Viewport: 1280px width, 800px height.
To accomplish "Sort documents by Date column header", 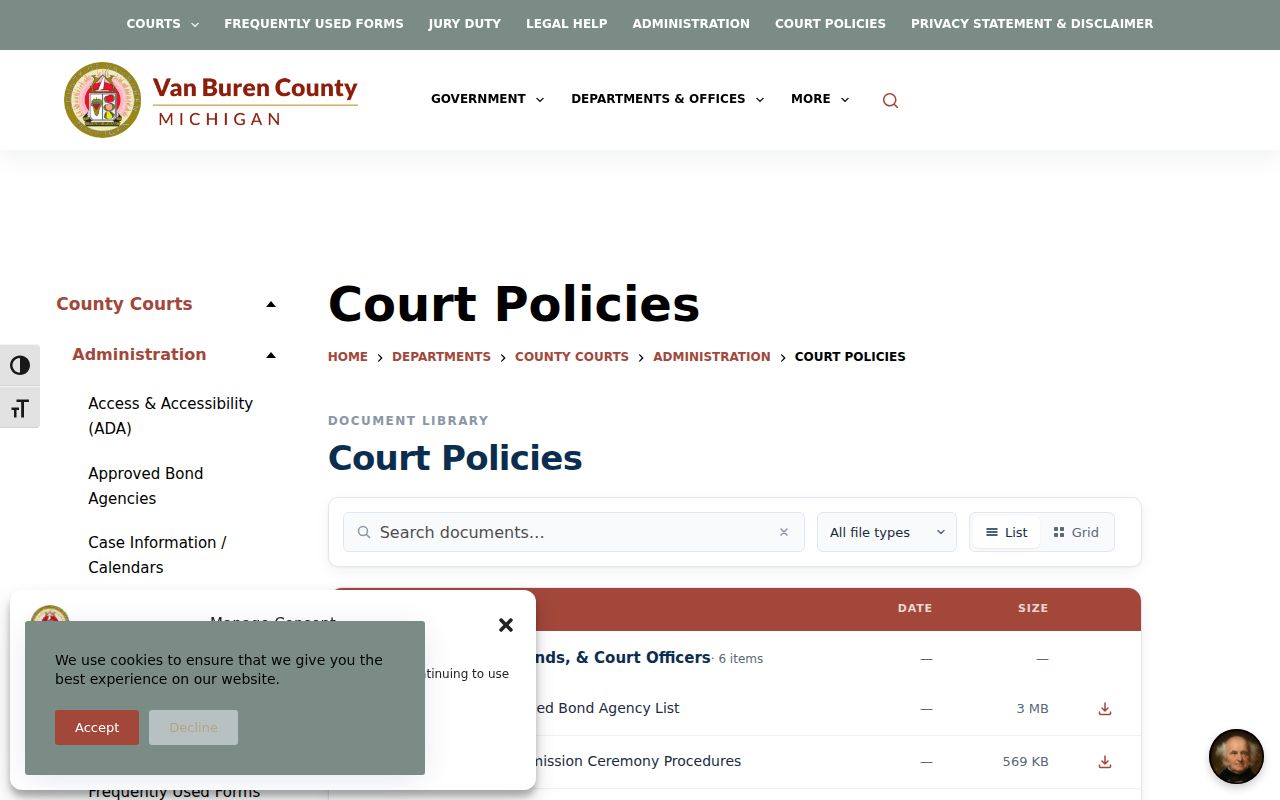I will click(x=915, y=608).
